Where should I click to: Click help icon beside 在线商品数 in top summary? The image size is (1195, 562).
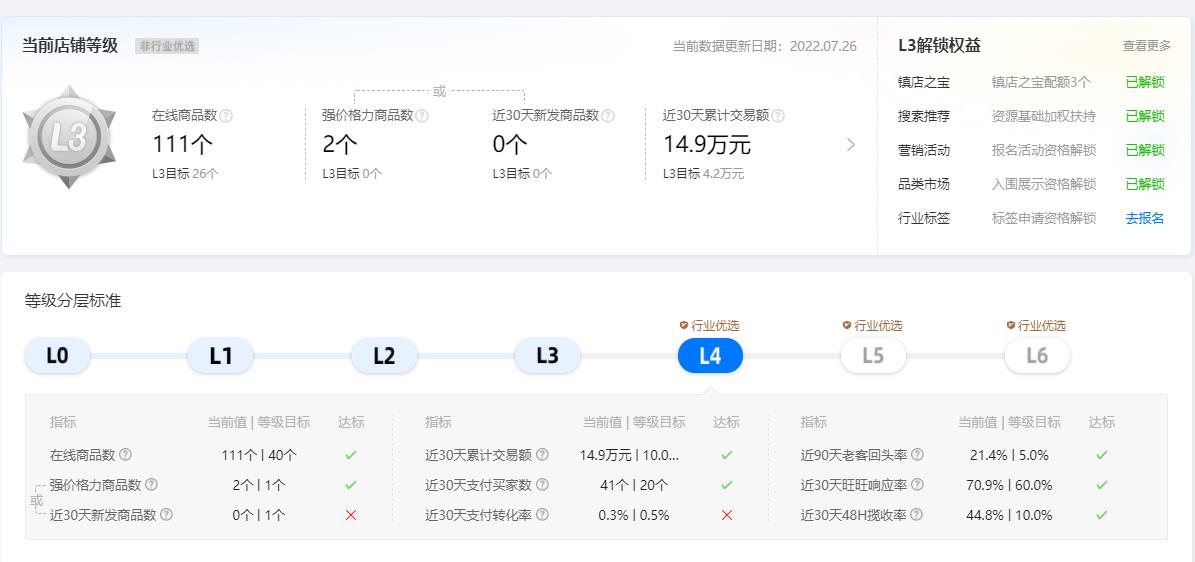[226, 116]
